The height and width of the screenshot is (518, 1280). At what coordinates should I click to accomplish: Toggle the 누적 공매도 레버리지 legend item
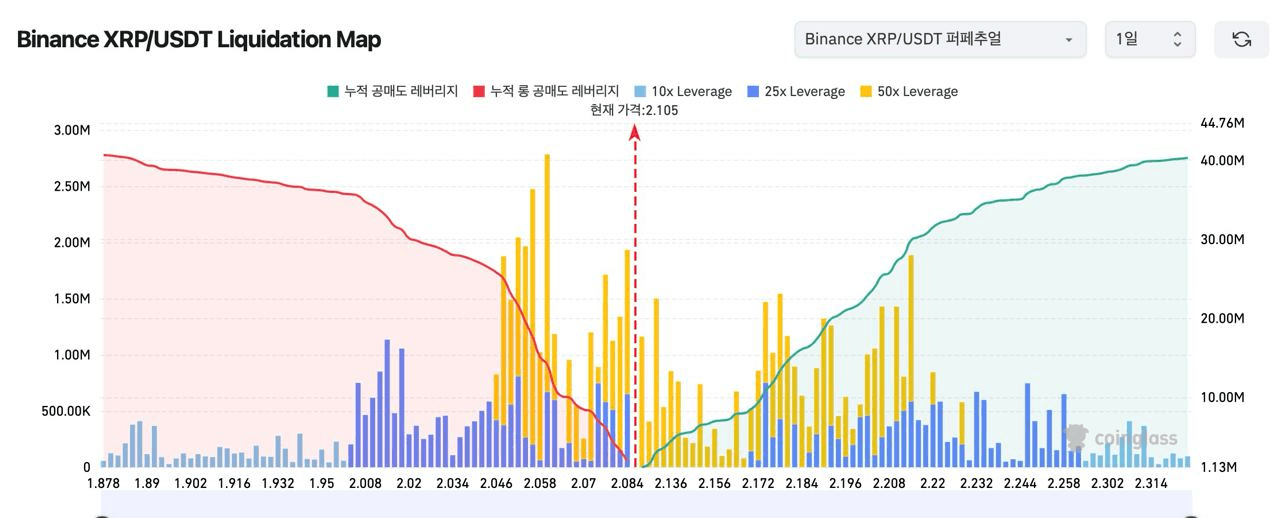(x=392, y=91)
